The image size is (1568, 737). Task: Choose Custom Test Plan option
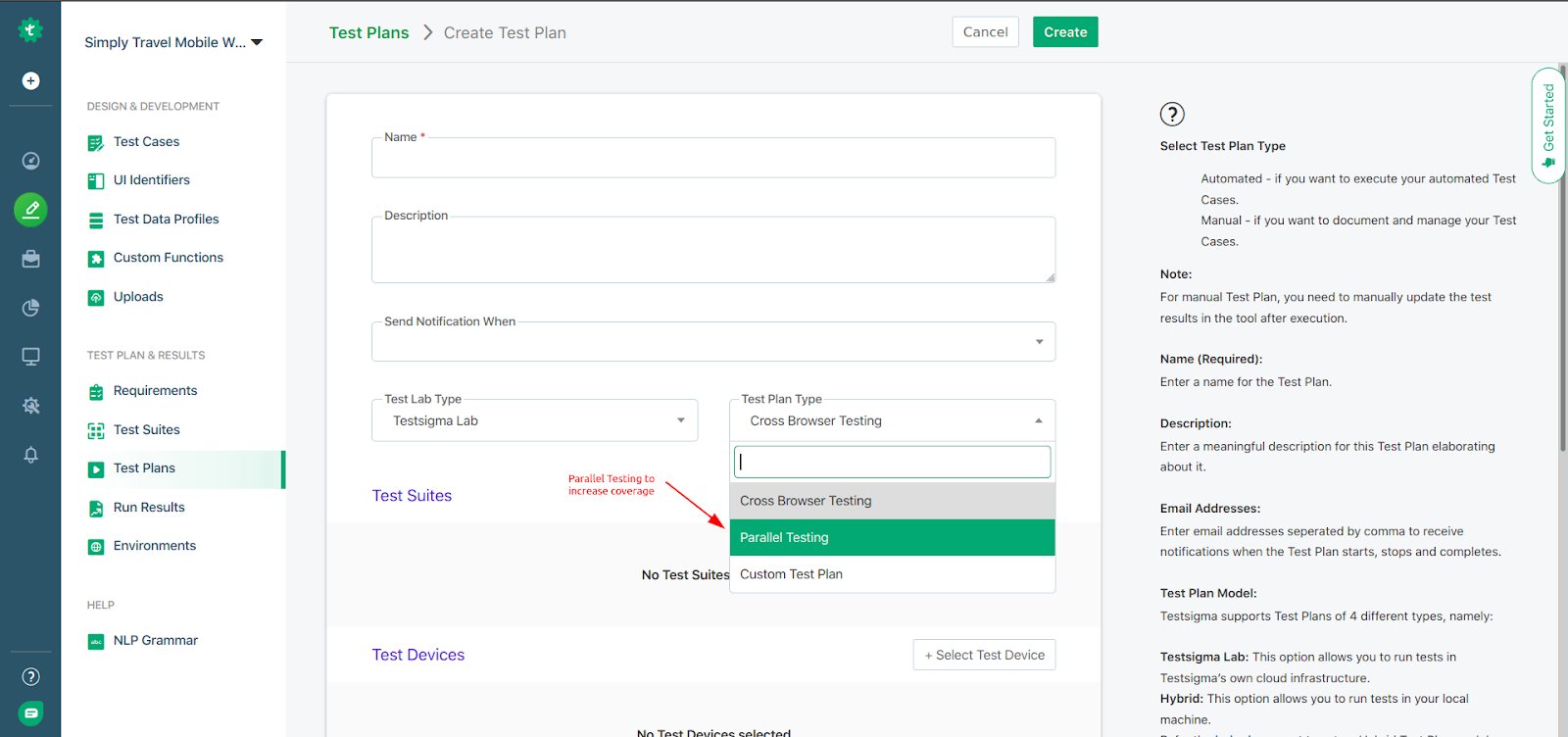(892, 574)
